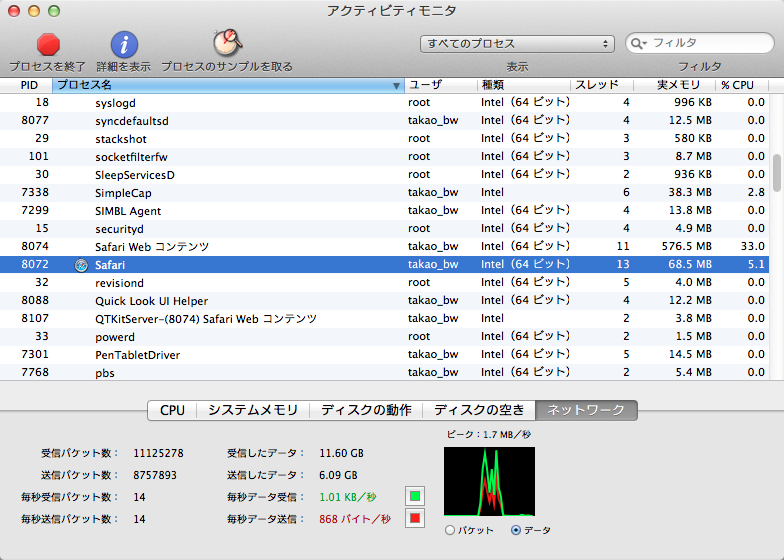Viewport: 784px width, 560px height.
Task: Select the PenTabletDriver process row
Action: [384, 354]
